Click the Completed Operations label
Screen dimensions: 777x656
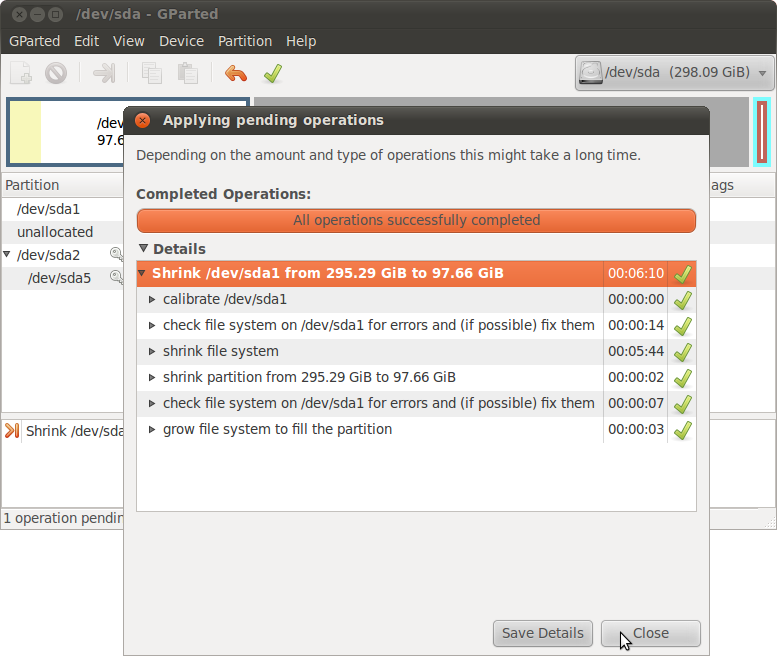point(223,194)
